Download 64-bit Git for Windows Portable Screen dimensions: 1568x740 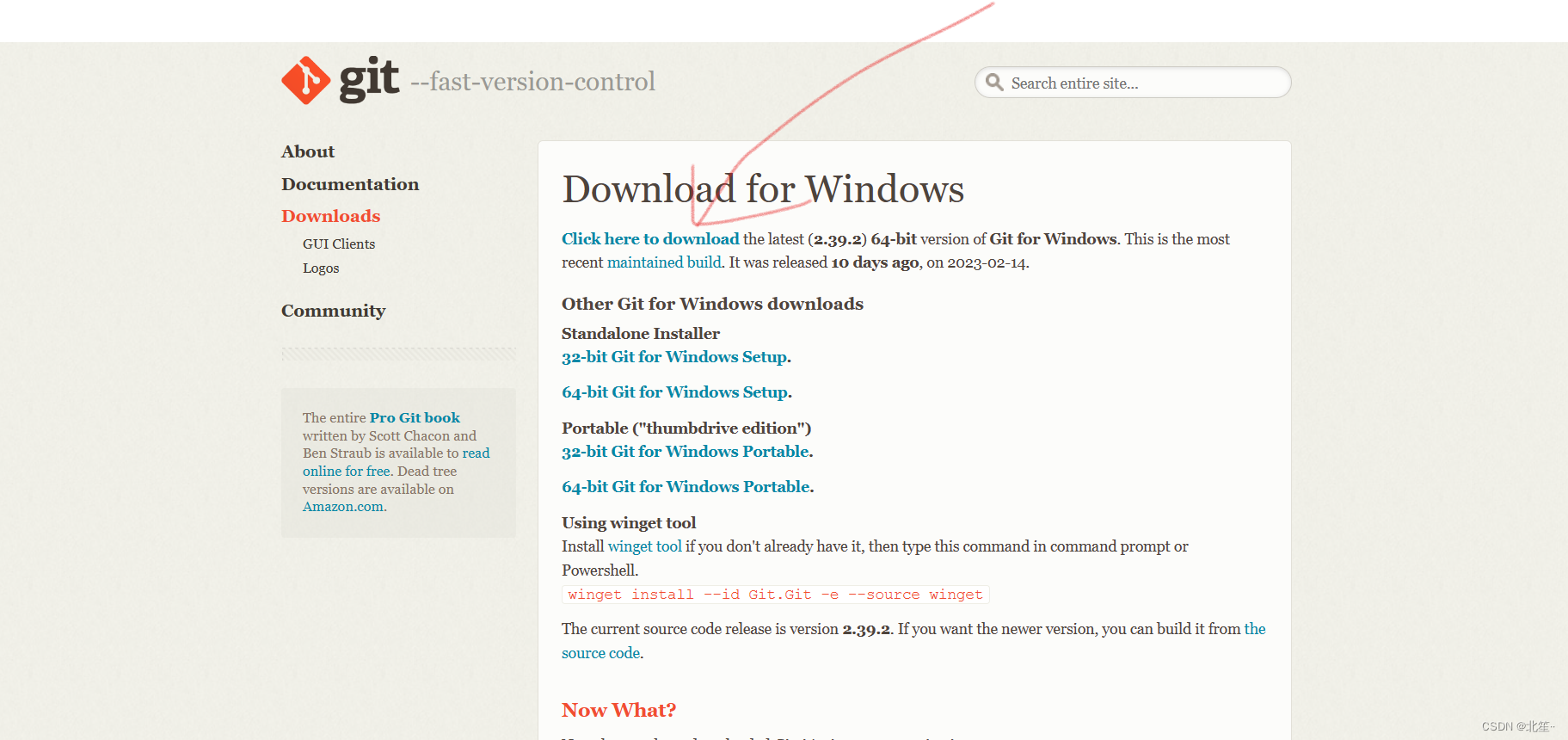pos(686,487)
